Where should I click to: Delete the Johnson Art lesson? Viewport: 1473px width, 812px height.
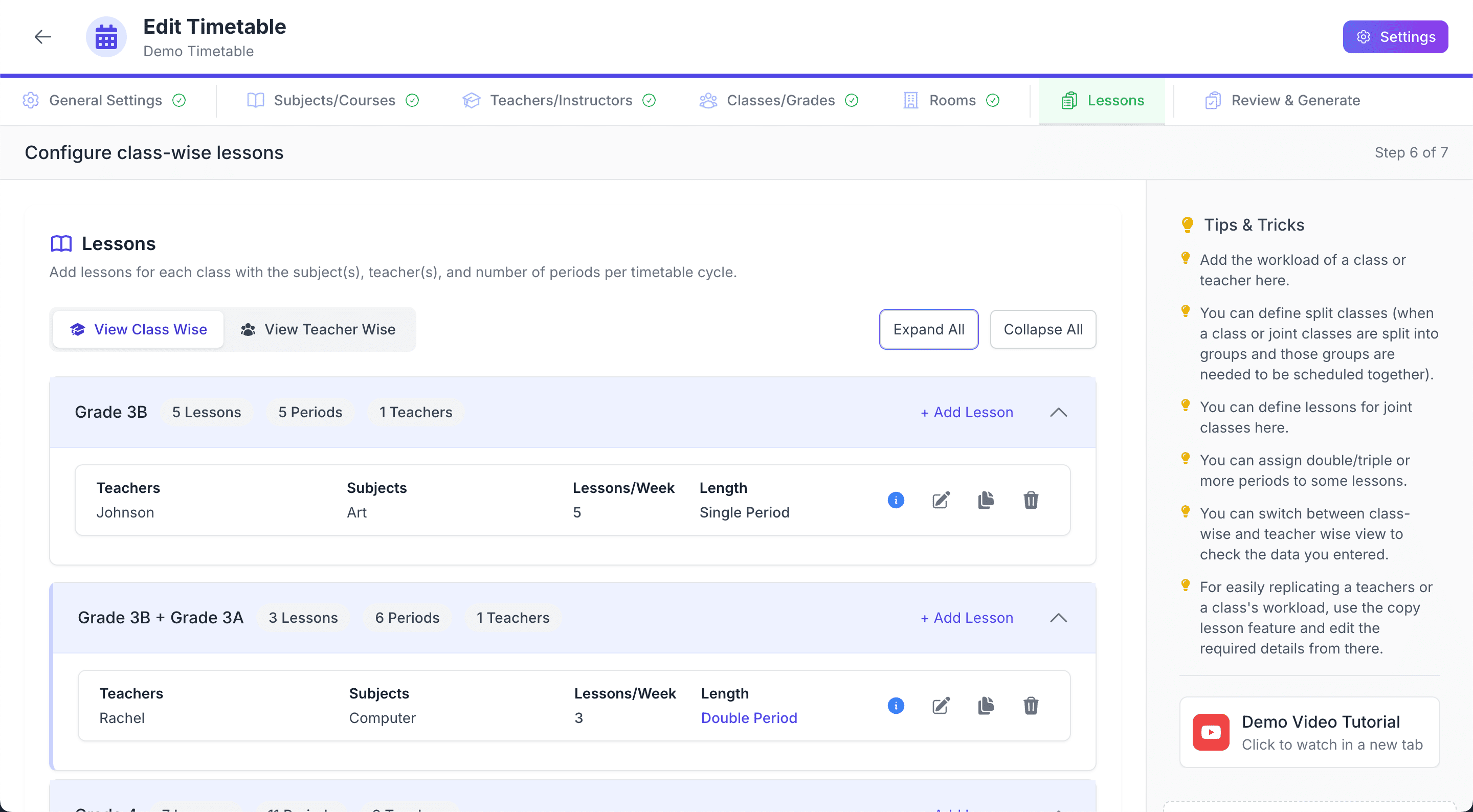click(x=1031, y=501)
